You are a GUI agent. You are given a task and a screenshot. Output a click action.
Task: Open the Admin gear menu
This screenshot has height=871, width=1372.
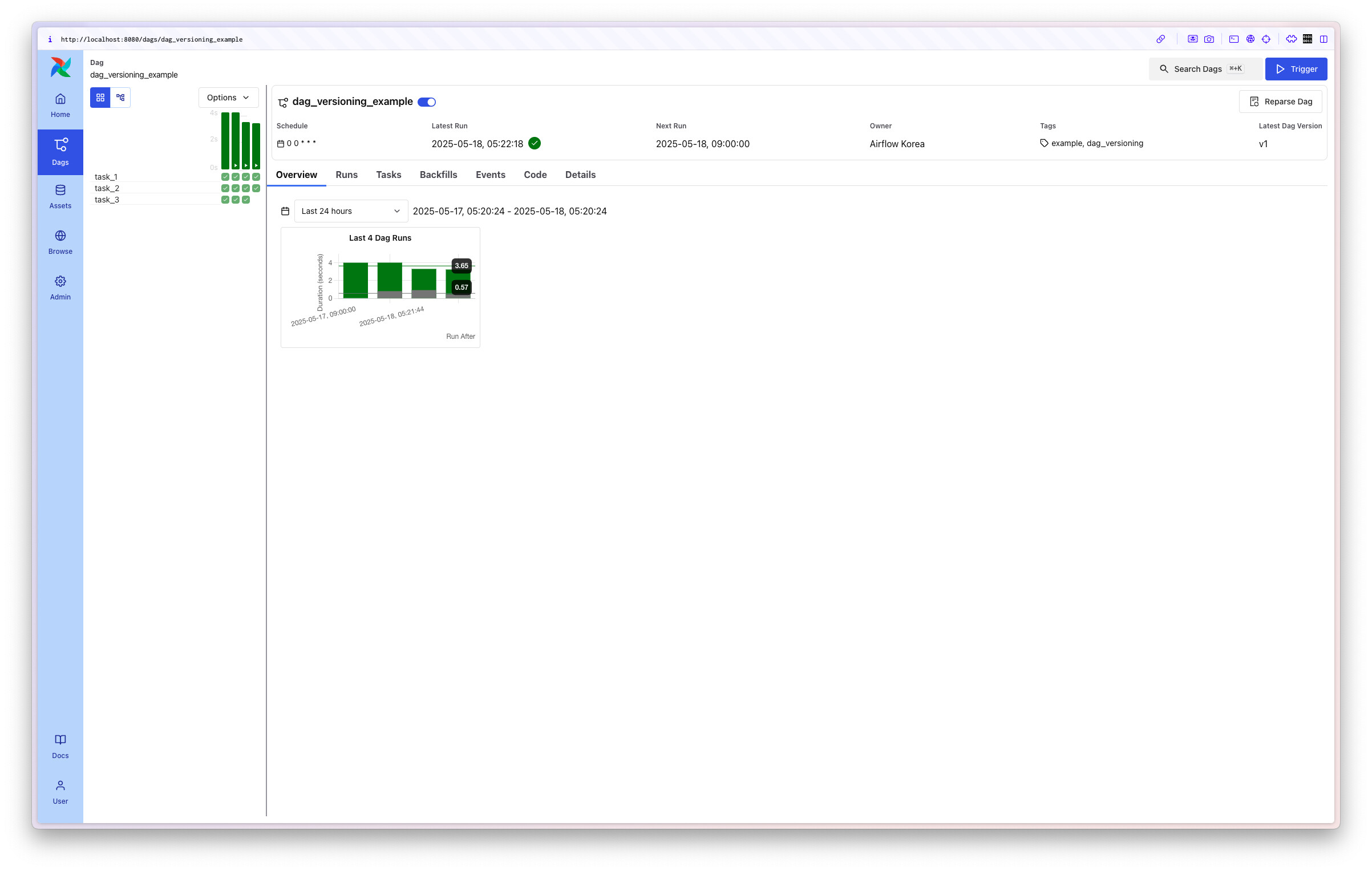pos(60,287)
